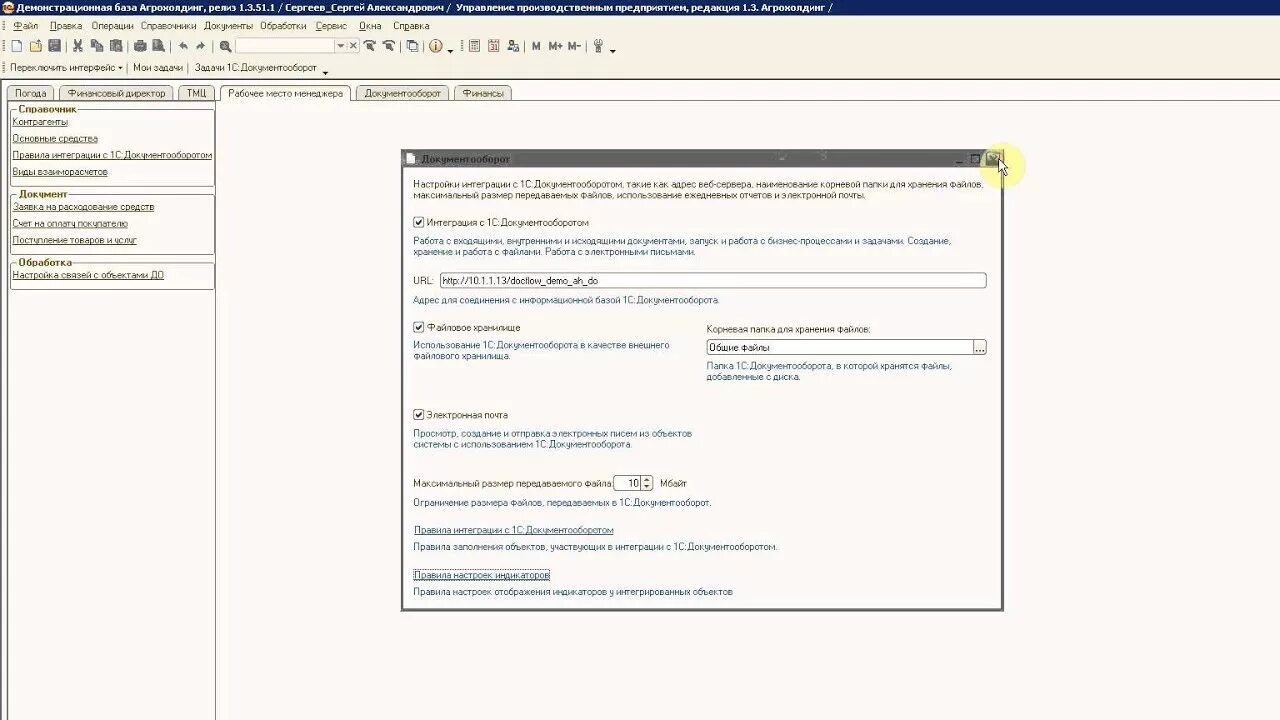The width and height of the screenshot is (1280, 720).
Task: Click the Общие файлы folder field
Action: [839, 347]
